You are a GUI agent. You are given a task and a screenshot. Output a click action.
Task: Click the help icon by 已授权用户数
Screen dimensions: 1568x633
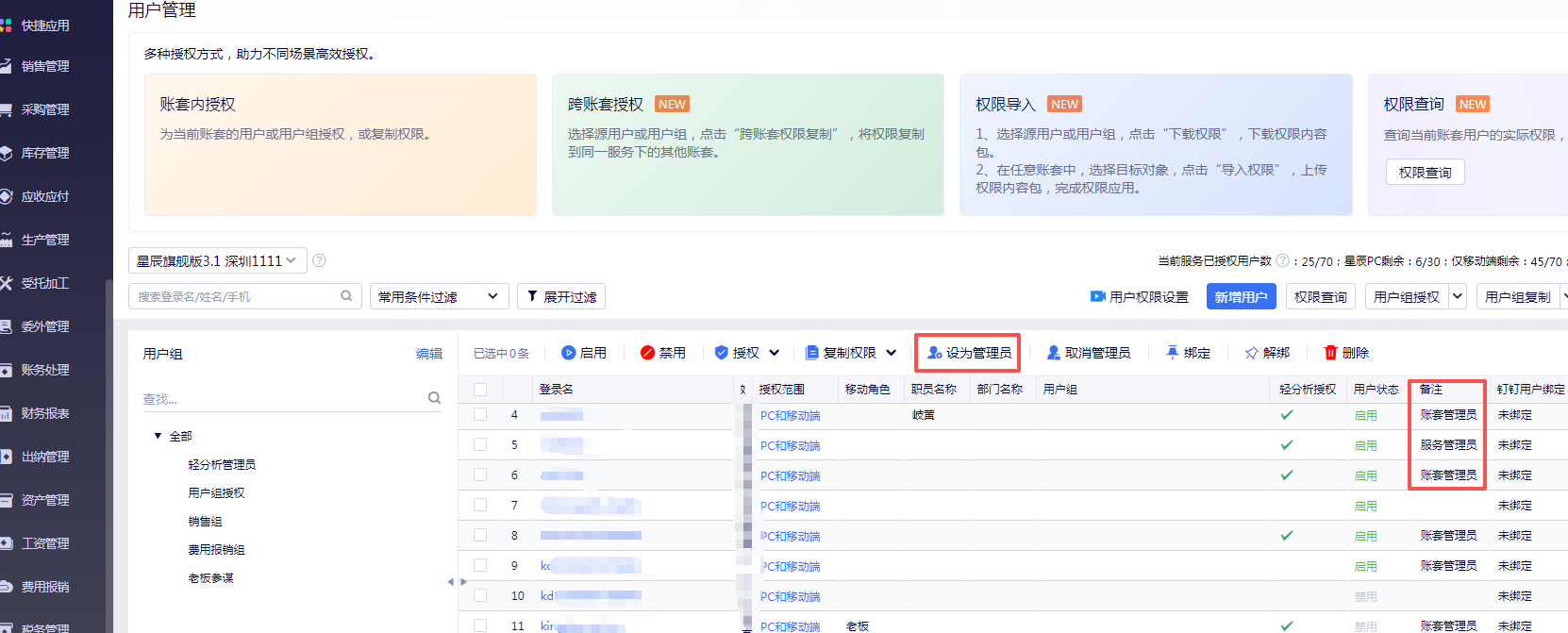click(x=1282, y=260)
